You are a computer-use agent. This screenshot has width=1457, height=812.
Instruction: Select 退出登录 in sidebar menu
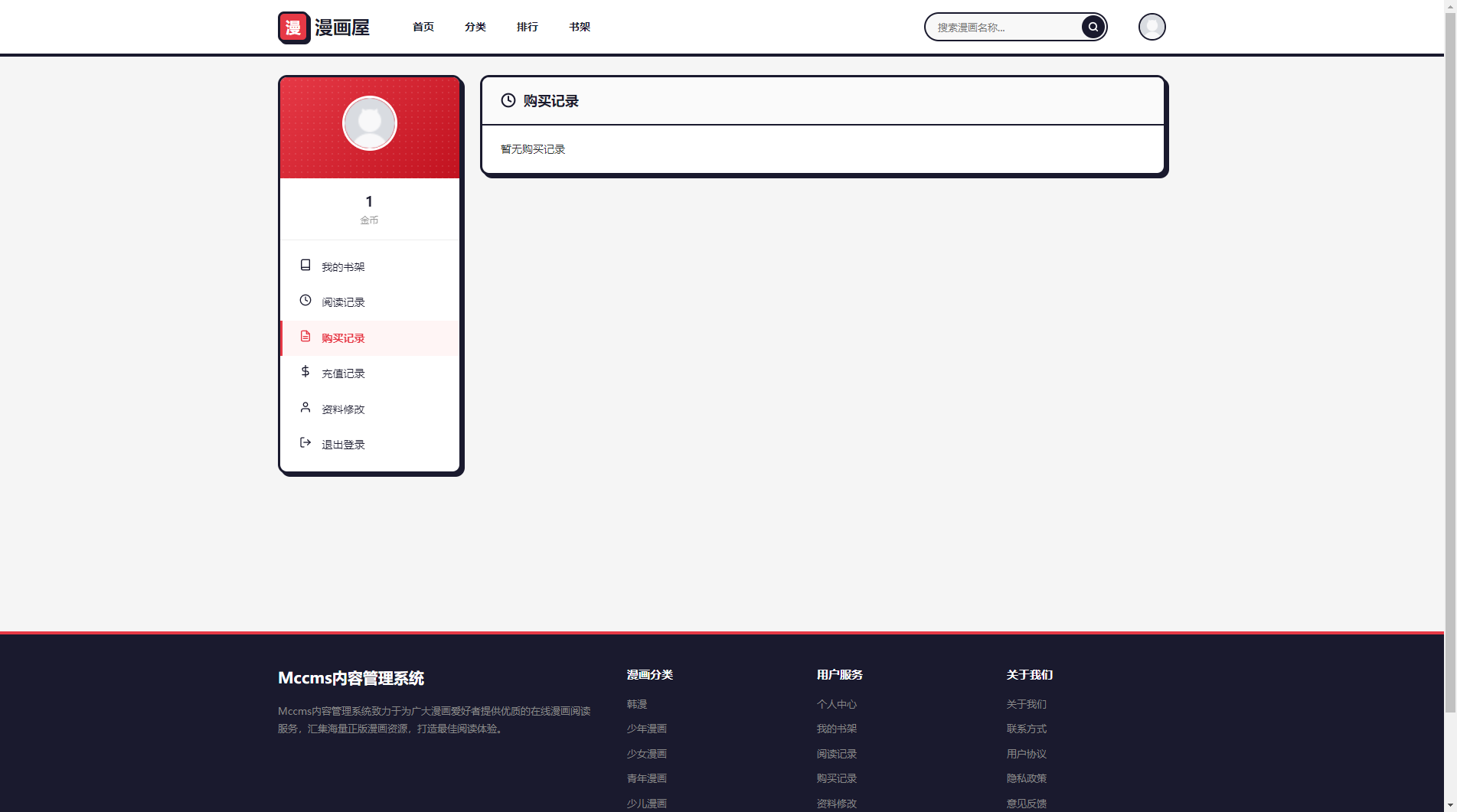point(370,445)
